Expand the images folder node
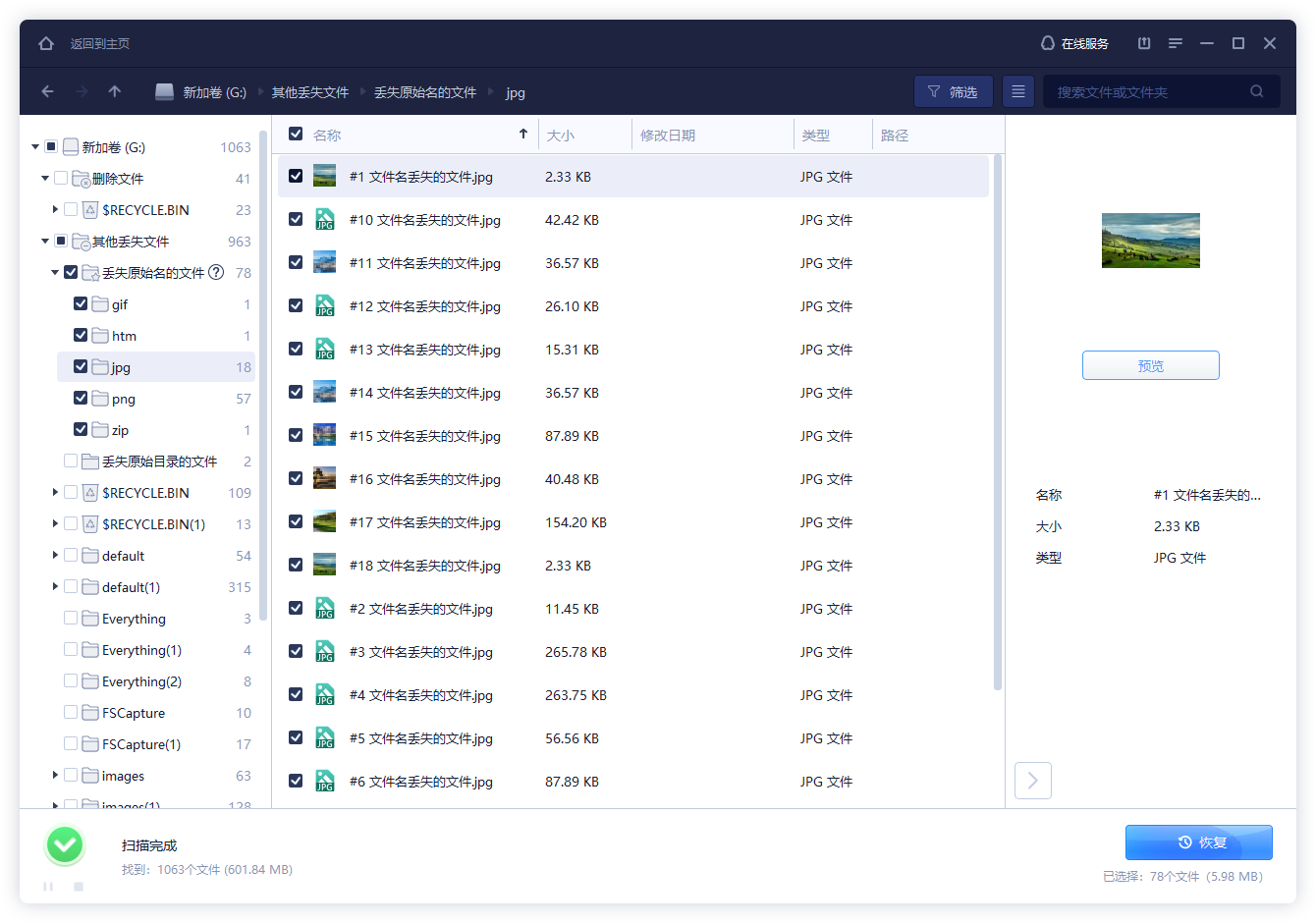Viewport: 1316px width, 923px height. [x=56, y=775]
